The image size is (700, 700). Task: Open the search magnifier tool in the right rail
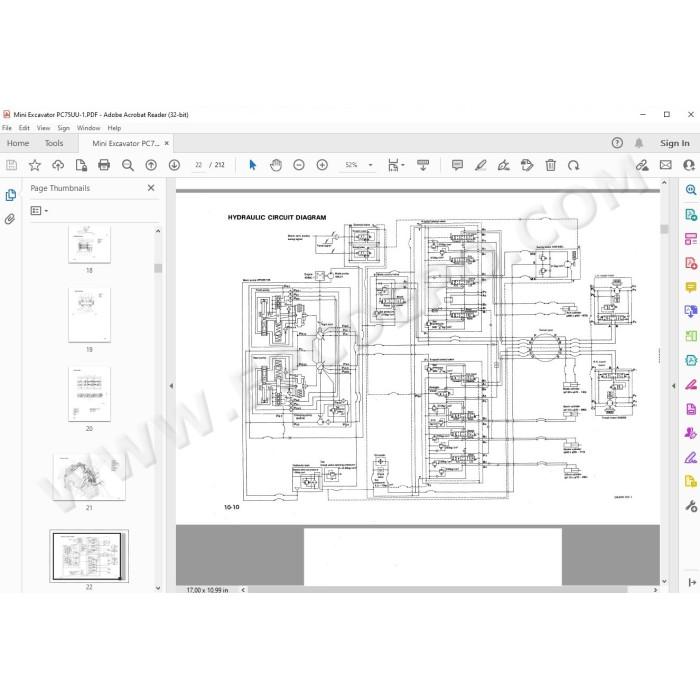pyautogui.click(x=691, y=190)
